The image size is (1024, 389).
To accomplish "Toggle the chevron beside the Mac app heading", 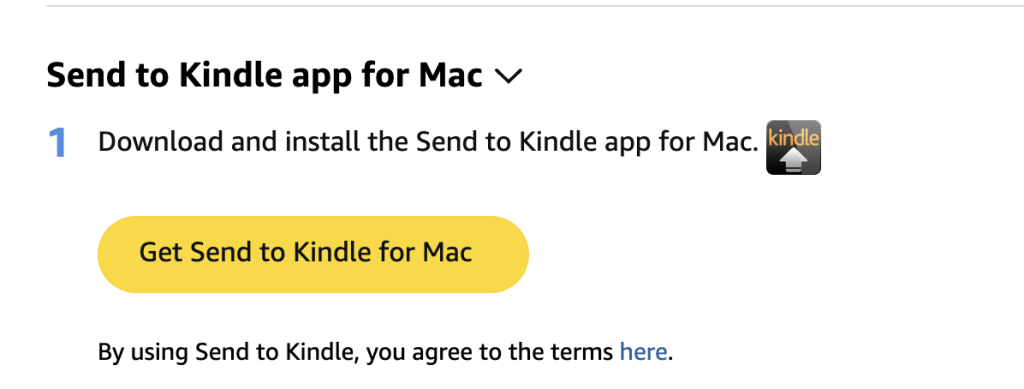I will 509,77.
